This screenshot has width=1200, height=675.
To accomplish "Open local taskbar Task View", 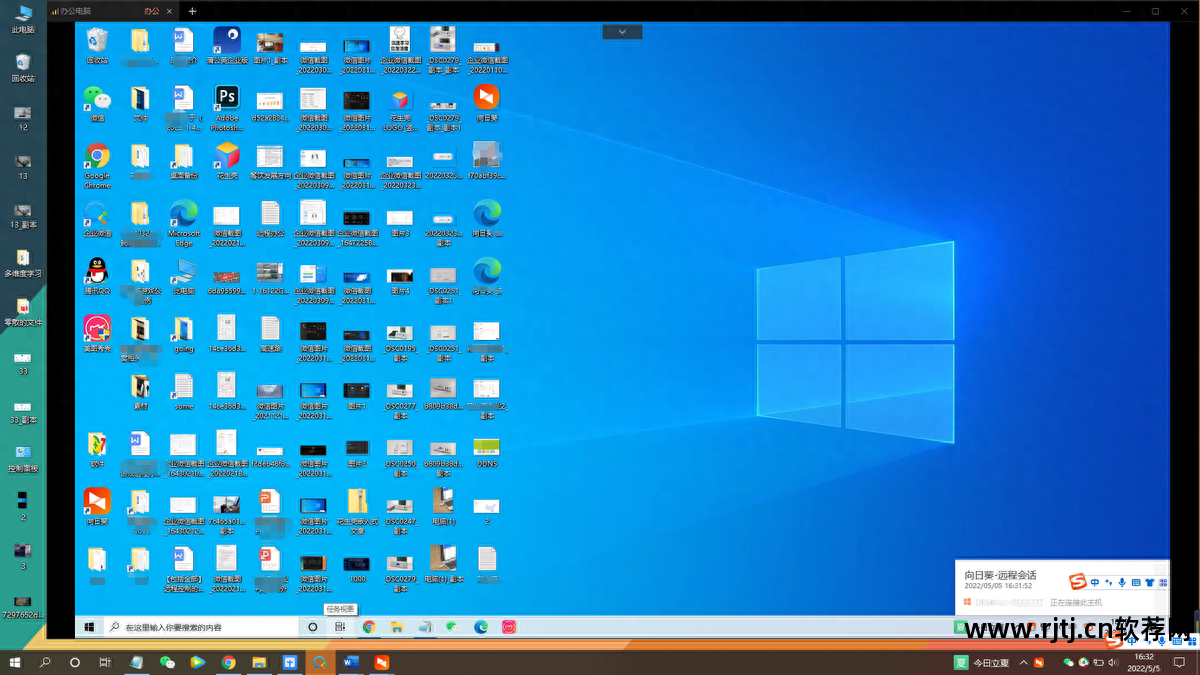I will tap(104, 662).
